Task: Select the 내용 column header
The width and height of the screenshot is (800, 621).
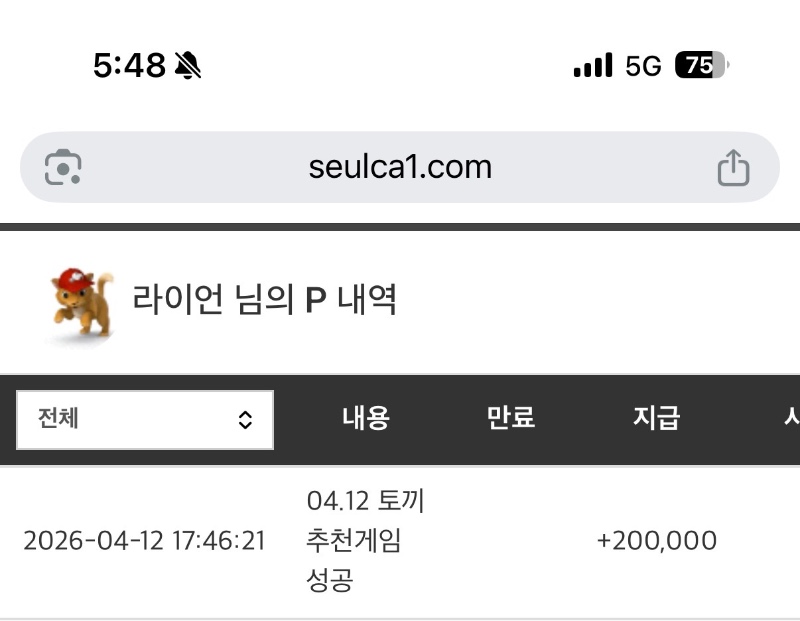Action: coord(365,418)
